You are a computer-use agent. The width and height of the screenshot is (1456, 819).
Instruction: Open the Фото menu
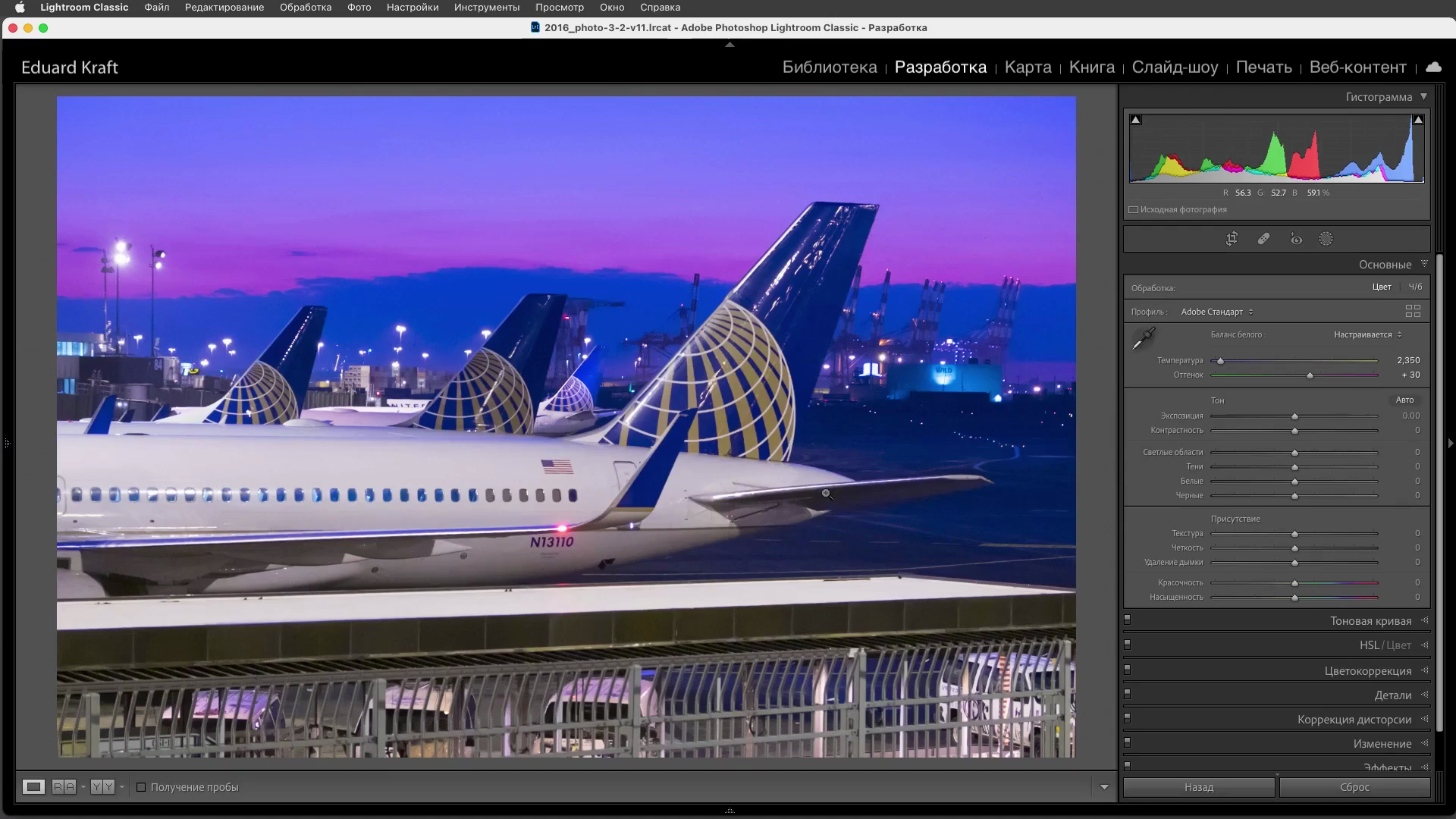(x=359, y=8)
